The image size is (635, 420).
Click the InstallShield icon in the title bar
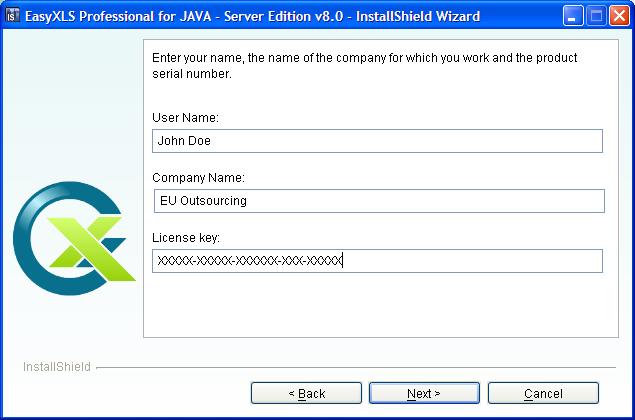coord(14,16)
